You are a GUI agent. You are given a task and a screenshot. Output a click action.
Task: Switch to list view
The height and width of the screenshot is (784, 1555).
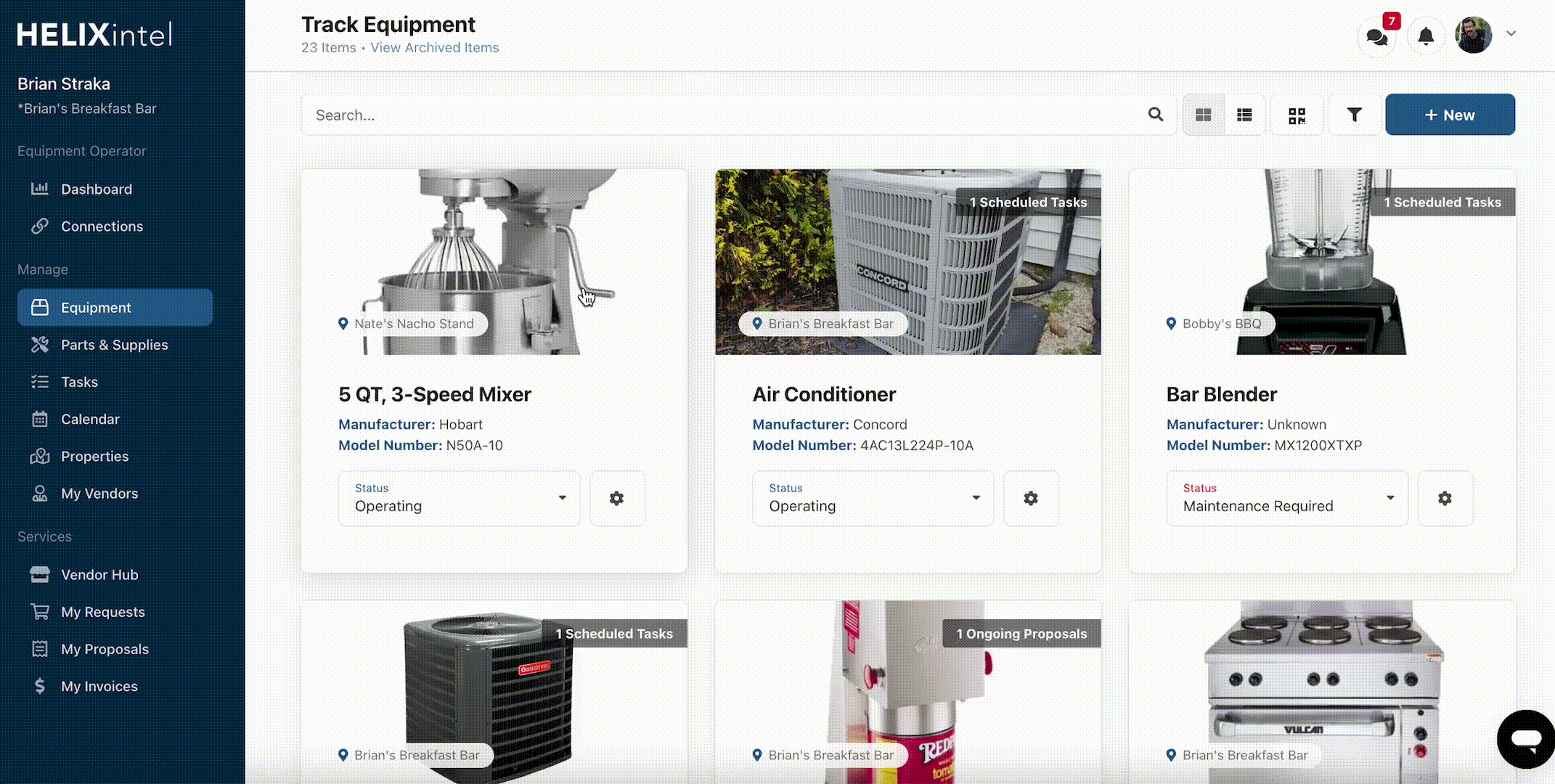1244,115
